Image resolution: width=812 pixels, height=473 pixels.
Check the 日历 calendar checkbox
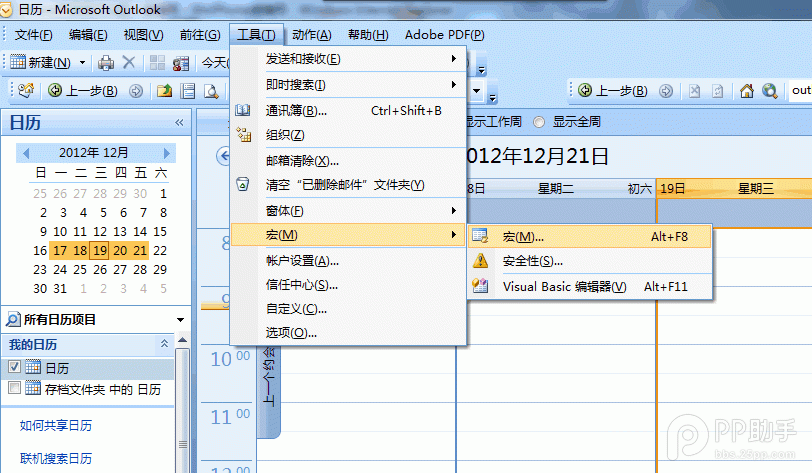tap(14, 366)
